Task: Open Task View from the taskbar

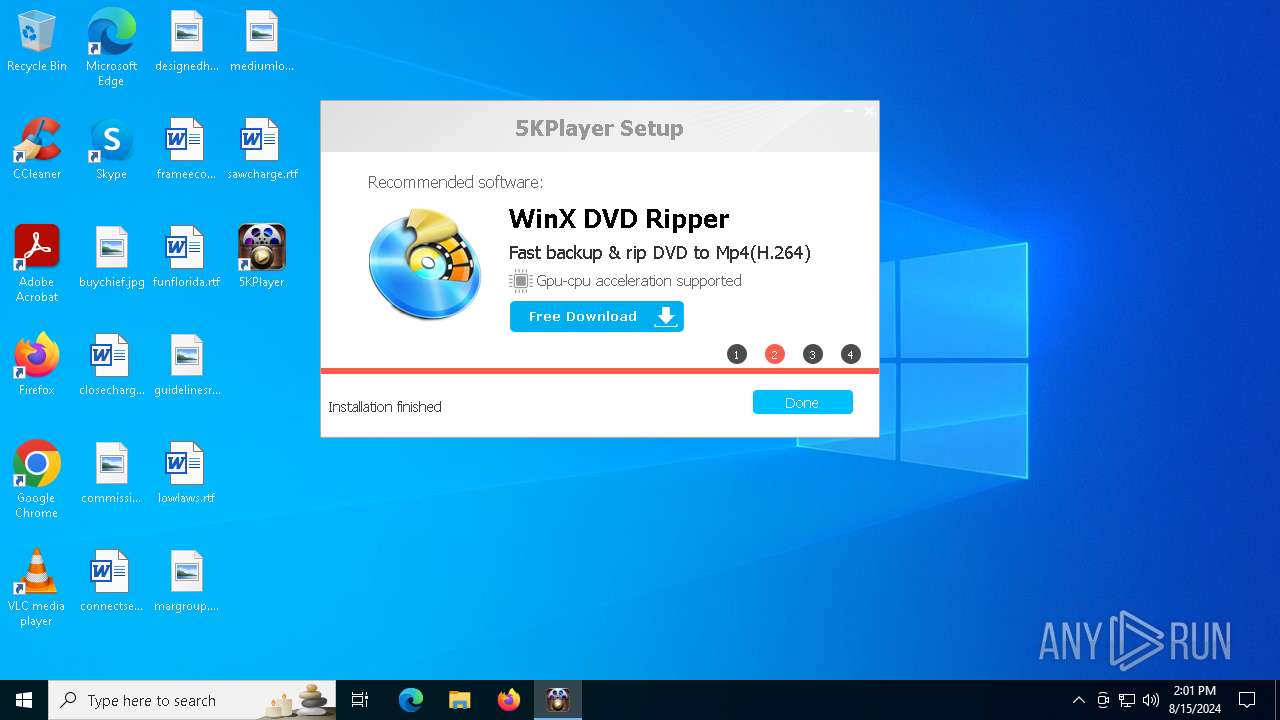Action: pyautogui.click(x=360, y=700)
